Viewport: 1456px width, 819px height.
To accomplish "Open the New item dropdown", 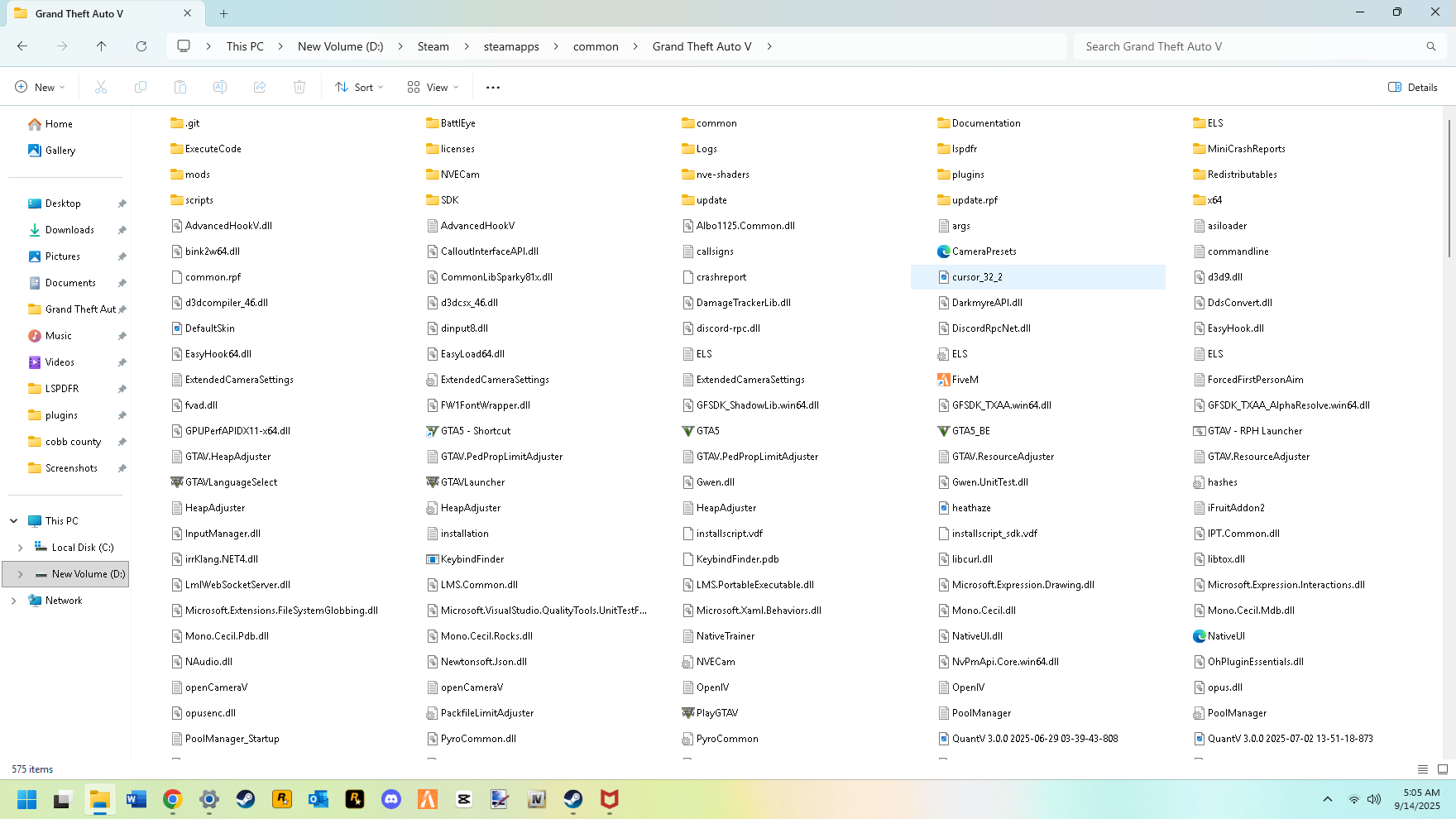I will point(40,87).
